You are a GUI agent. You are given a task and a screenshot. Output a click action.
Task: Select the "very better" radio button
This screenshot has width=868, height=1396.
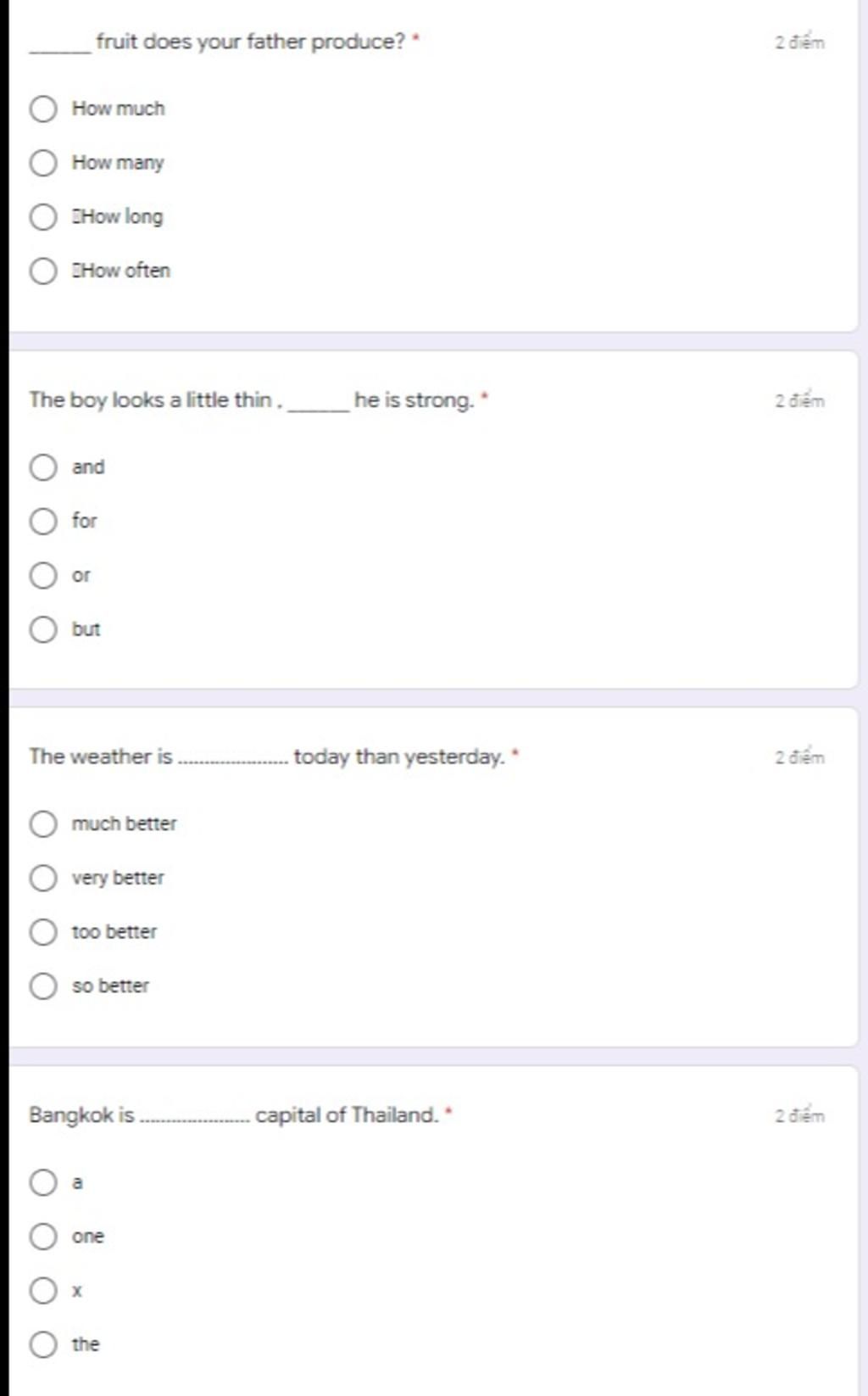[x=43, y=878]
